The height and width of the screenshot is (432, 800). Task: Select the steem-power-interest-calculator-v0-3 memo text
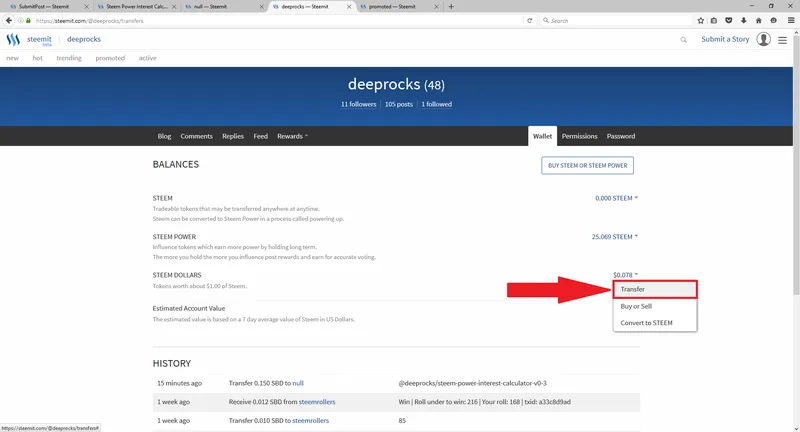point(472,383)
